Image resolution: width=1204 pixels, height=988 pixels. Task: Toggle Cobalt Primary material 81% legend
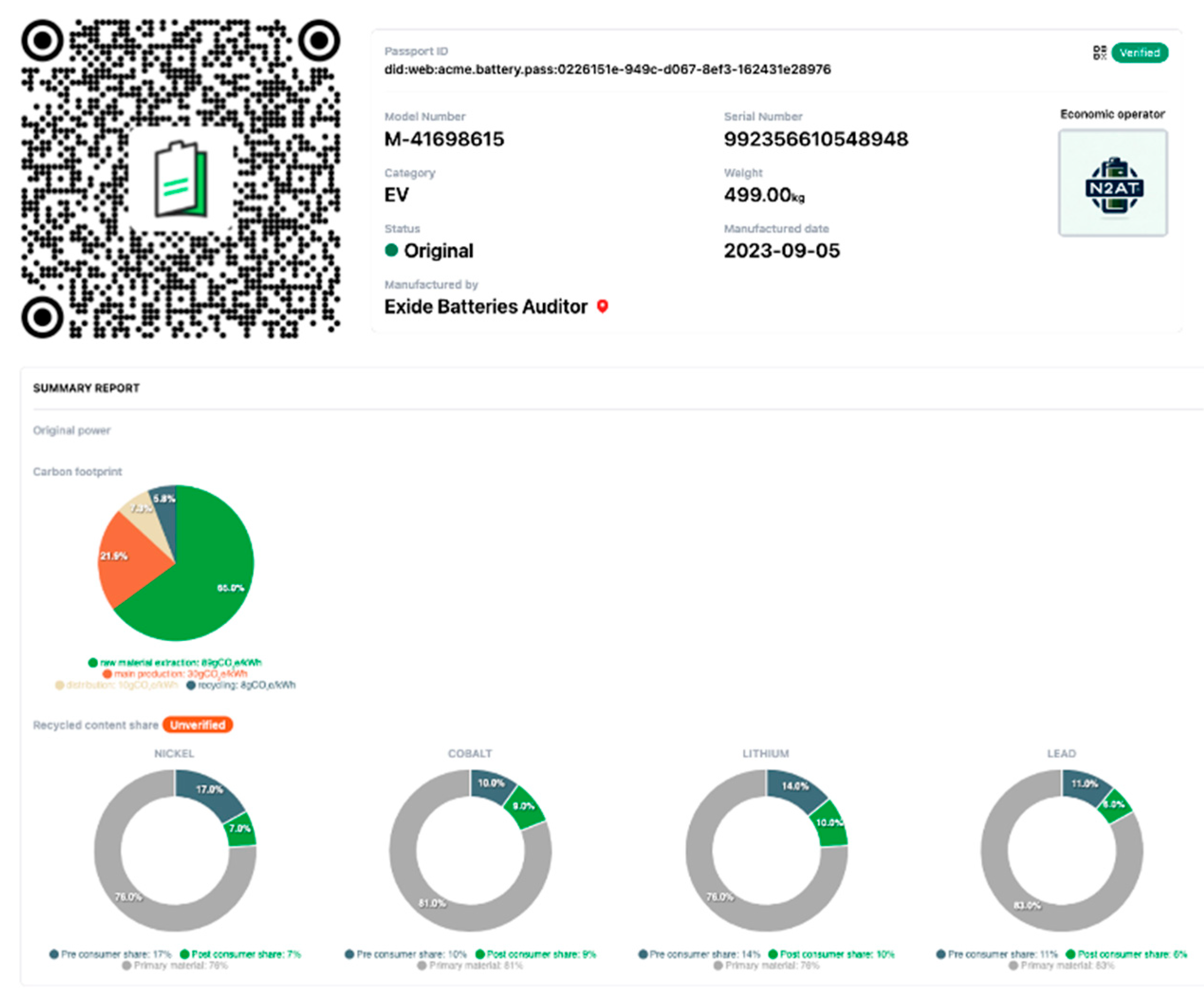pos(470,965)
